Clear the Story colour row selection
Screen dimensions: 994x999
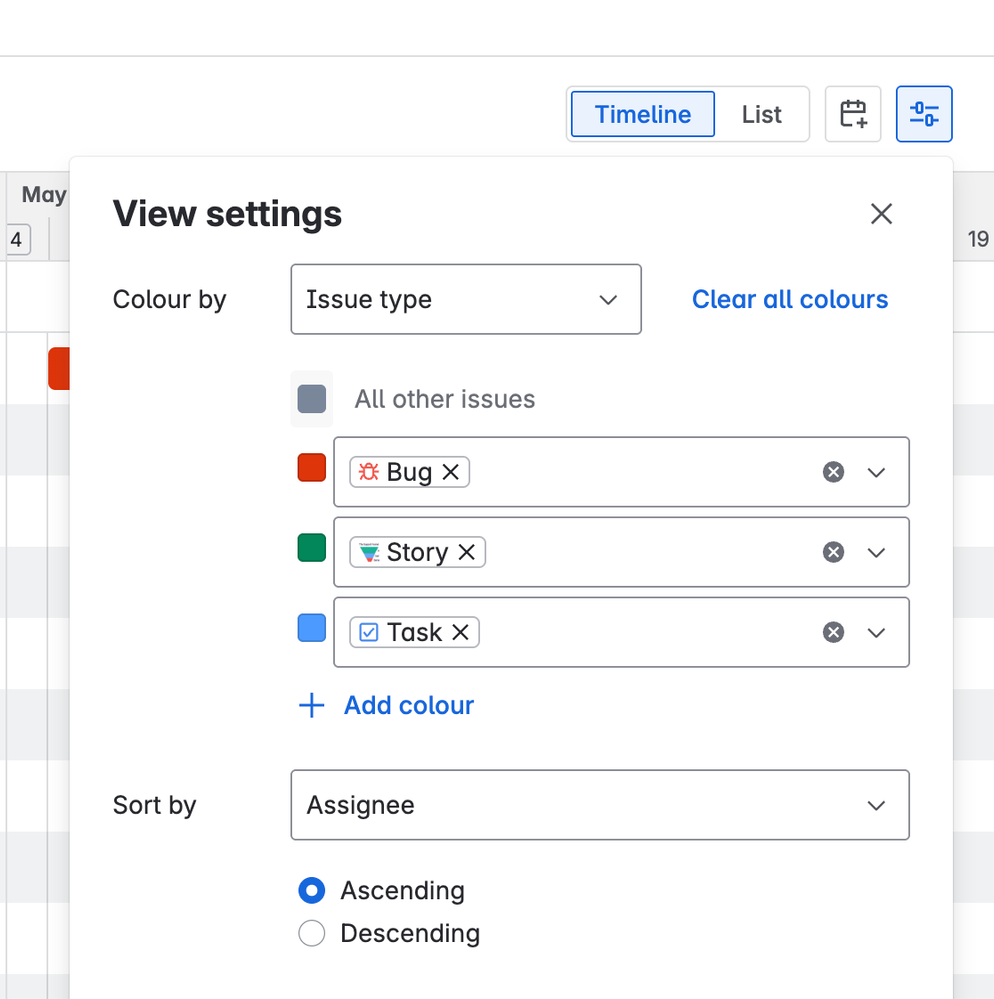833,552
